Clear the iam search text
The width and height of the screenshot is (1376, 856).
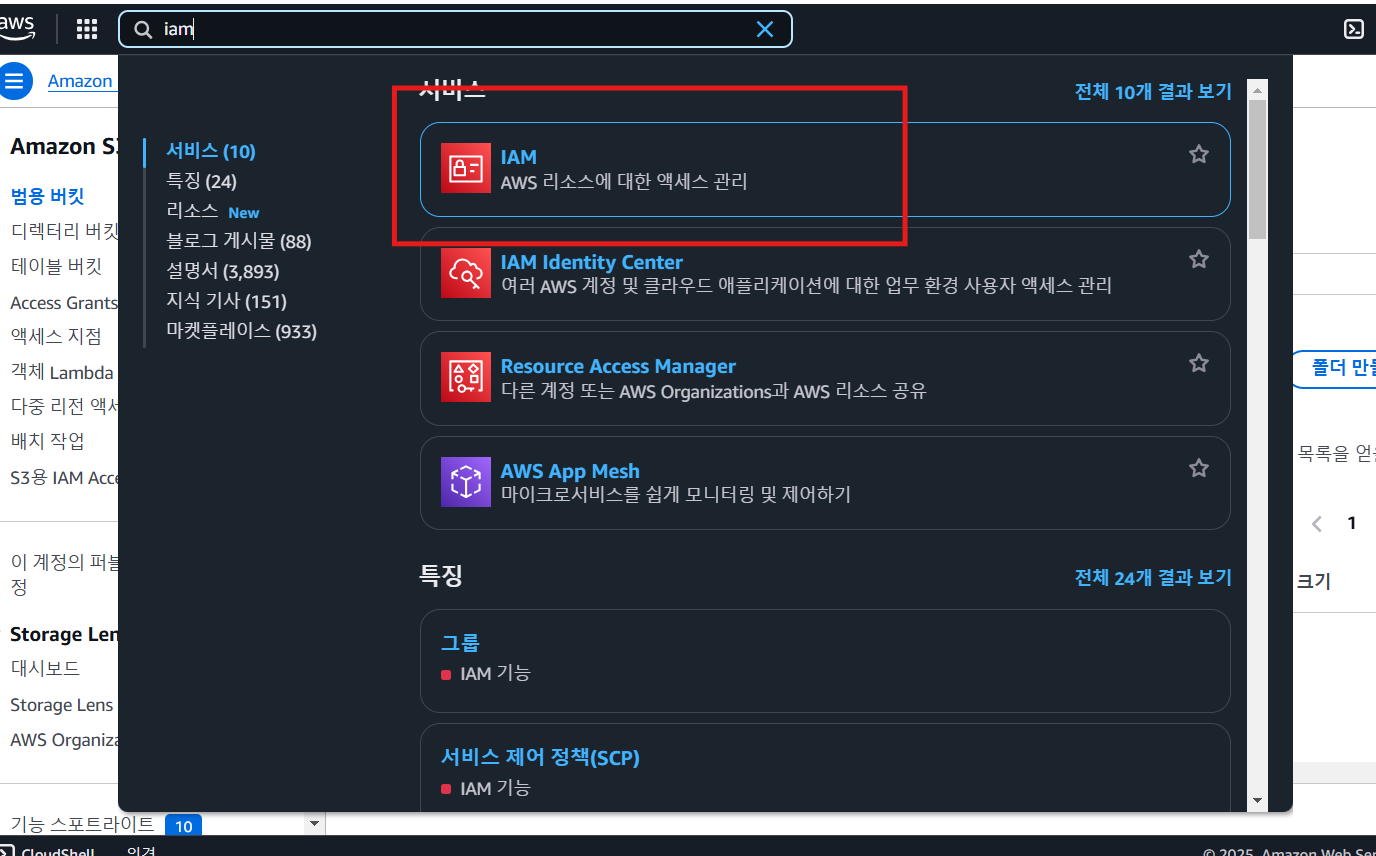click(765, 29)
